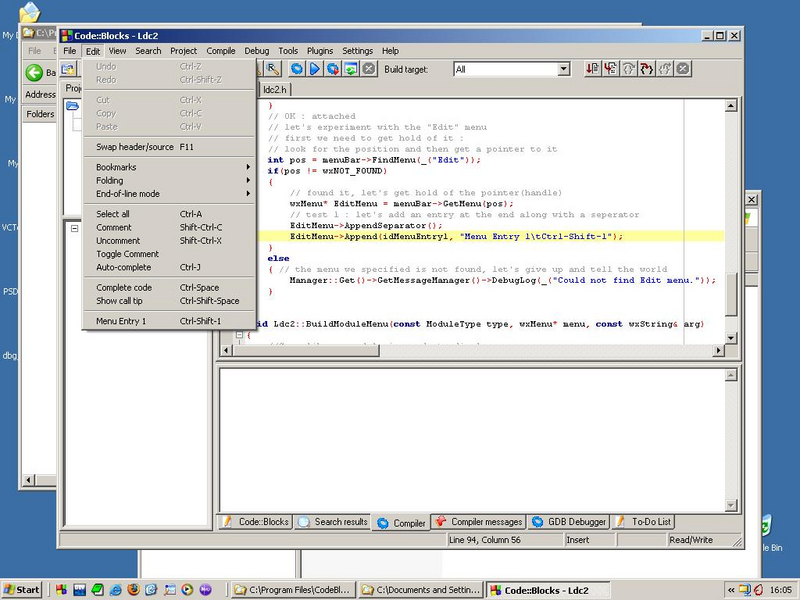
Task: Choose Show call tip in Edit menu
Action: [x=169, y=301]
